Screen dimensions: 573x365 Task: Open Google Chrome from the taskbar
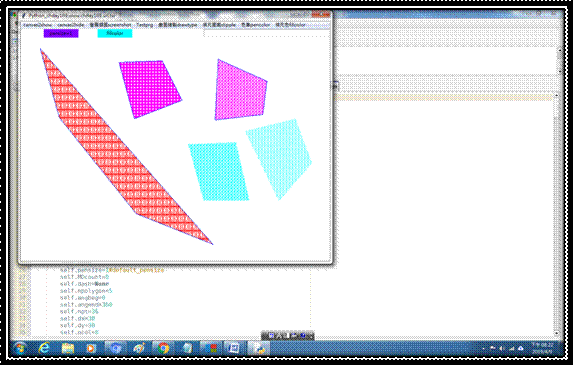tap(163, 348)
